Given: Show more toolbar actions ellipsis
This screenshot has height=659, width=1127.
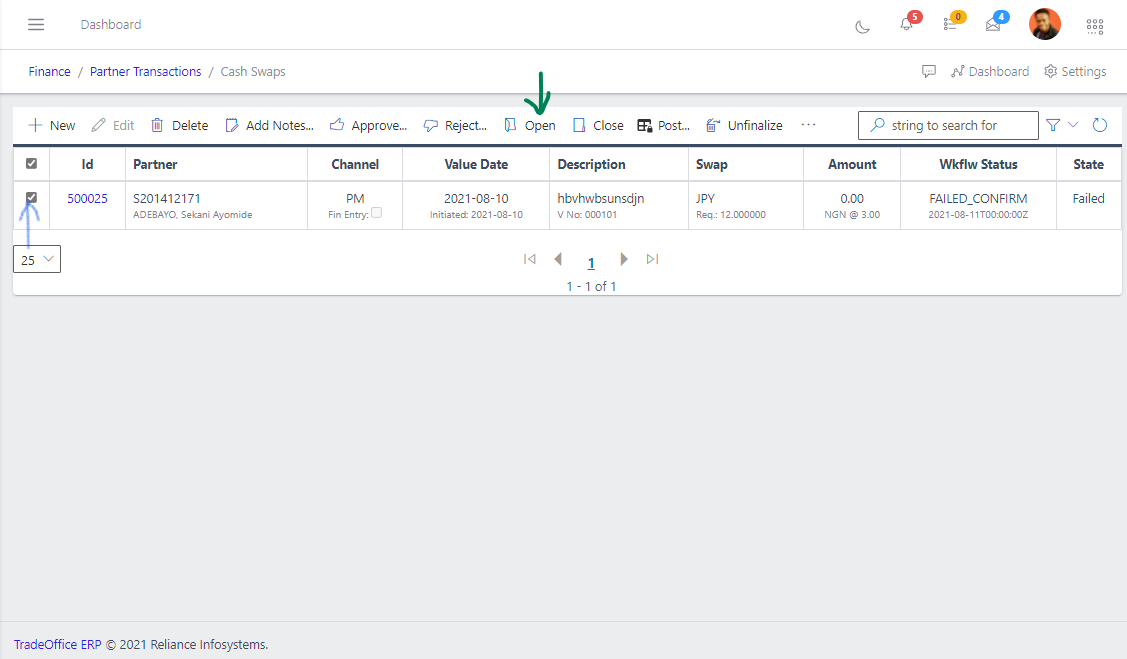Looking at the screenshot, I should click(808, 125).
